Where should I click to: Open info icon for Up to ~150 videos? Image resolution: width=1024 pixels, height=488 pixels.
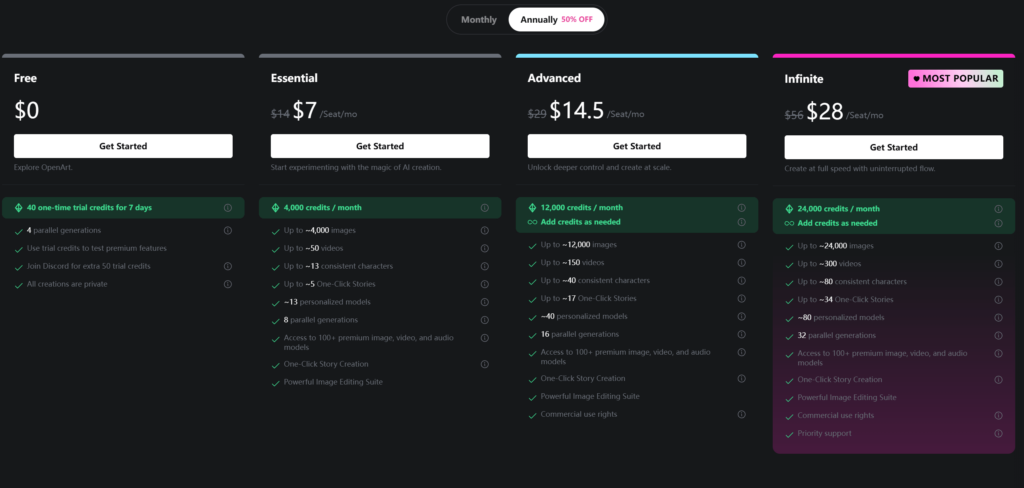[x=741, y=263]
